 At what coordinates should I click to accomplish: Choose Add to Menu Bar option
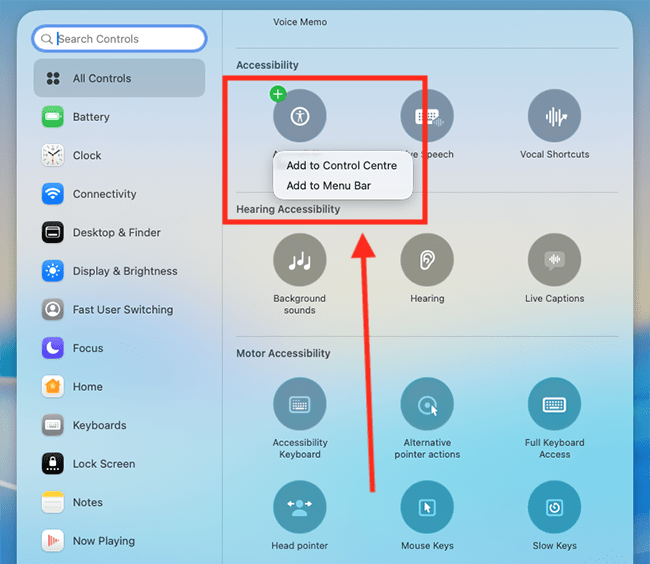pyautogui.click(x=328, y=186)
